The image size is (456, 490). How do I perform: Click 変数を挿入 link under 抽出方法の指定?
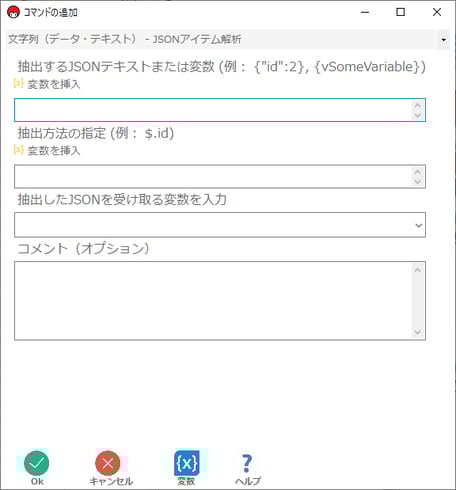click(x=54, y=151)
